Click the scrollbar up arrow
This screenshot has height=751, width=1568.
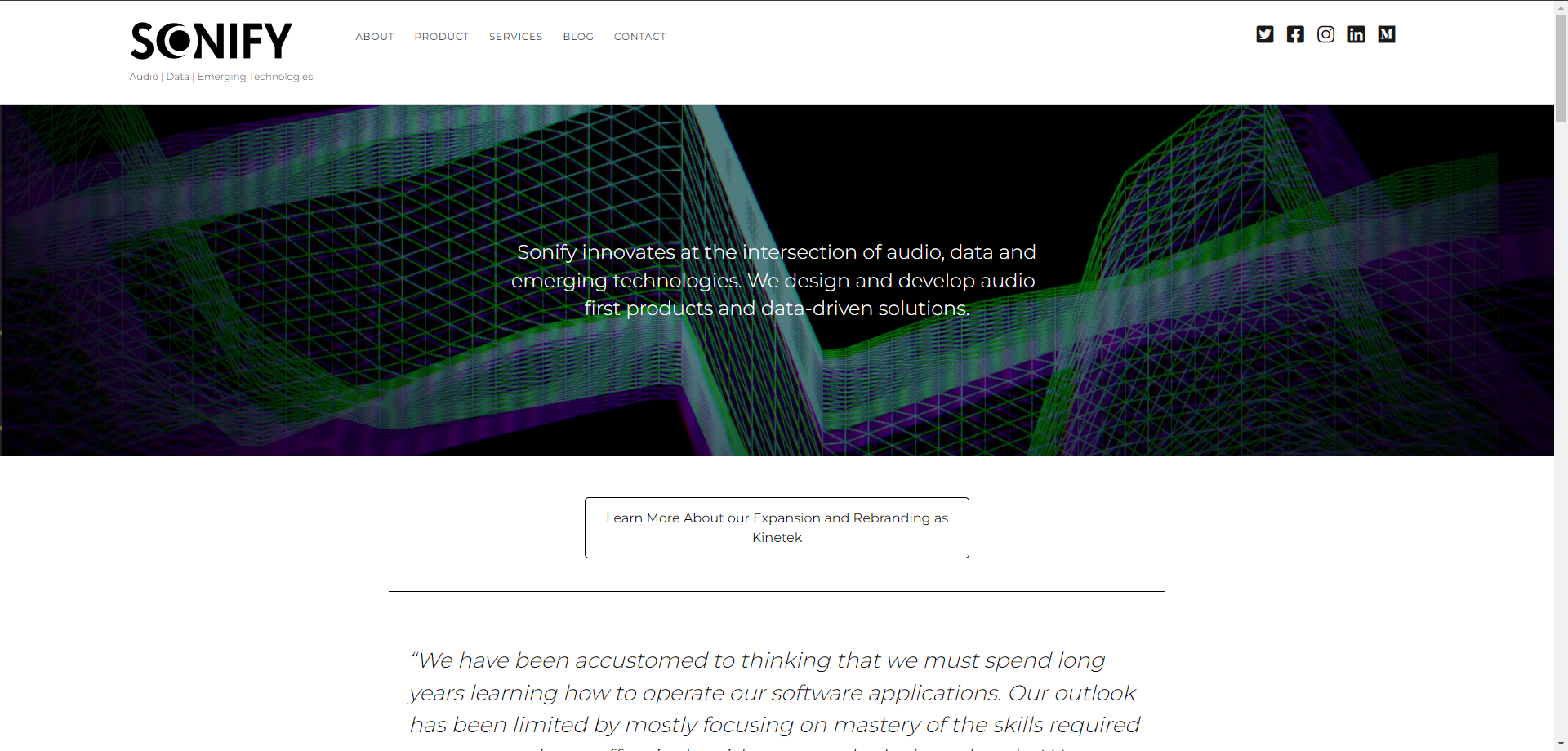(1561, 6)
